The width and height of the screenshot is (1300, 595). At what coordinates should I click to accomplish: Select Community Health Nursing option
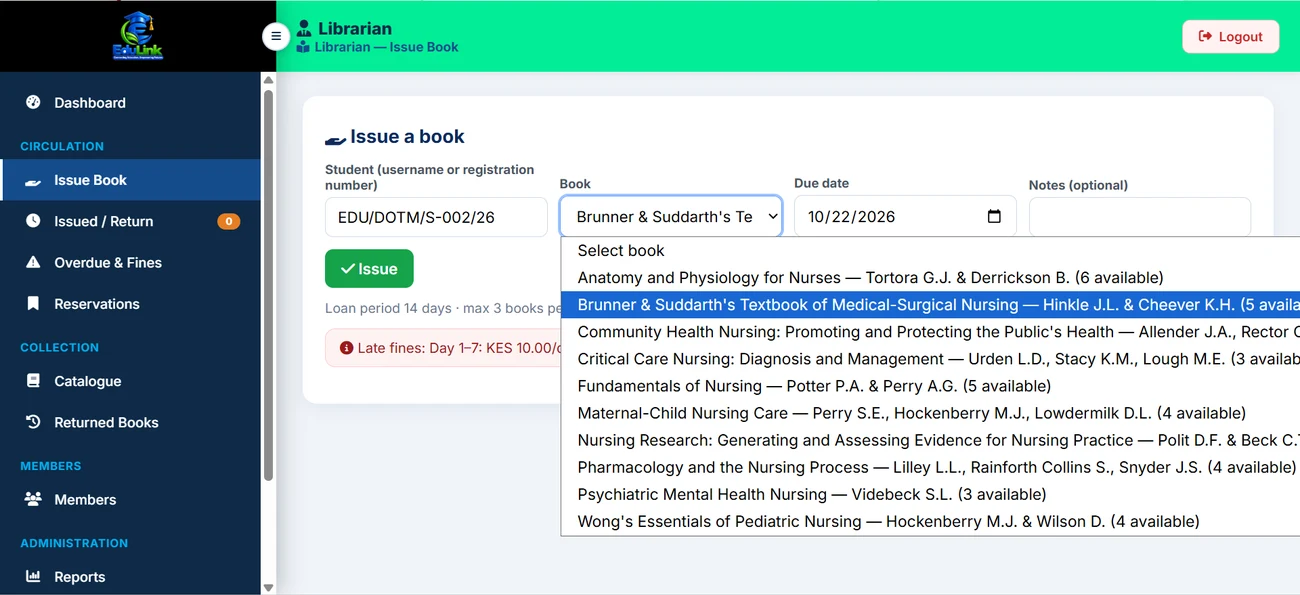(x=930, y=331)
